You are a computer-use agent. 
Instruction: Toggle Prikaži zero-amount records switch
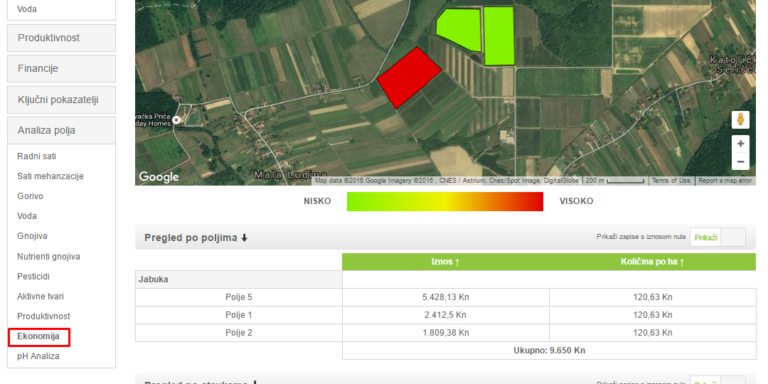pyautogui.click(x=718, y=237)
